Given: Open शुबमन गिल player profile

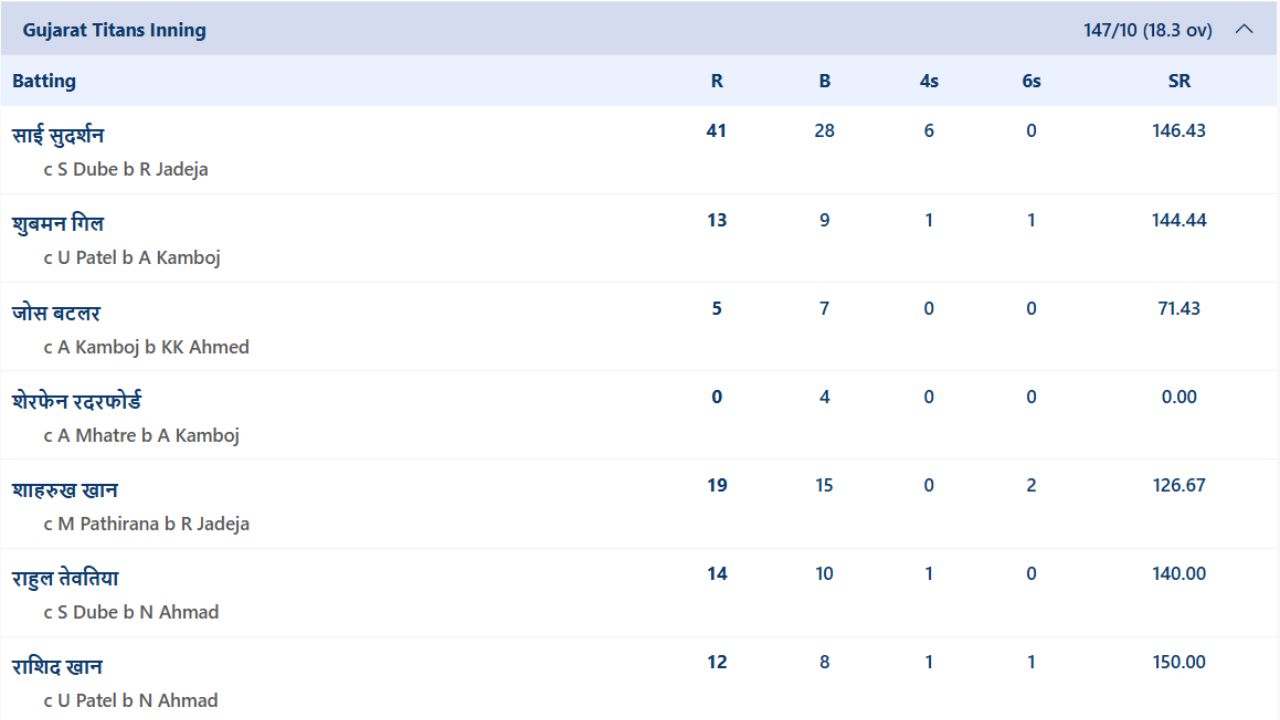Looking at the screenshot, I should [57, 222].
